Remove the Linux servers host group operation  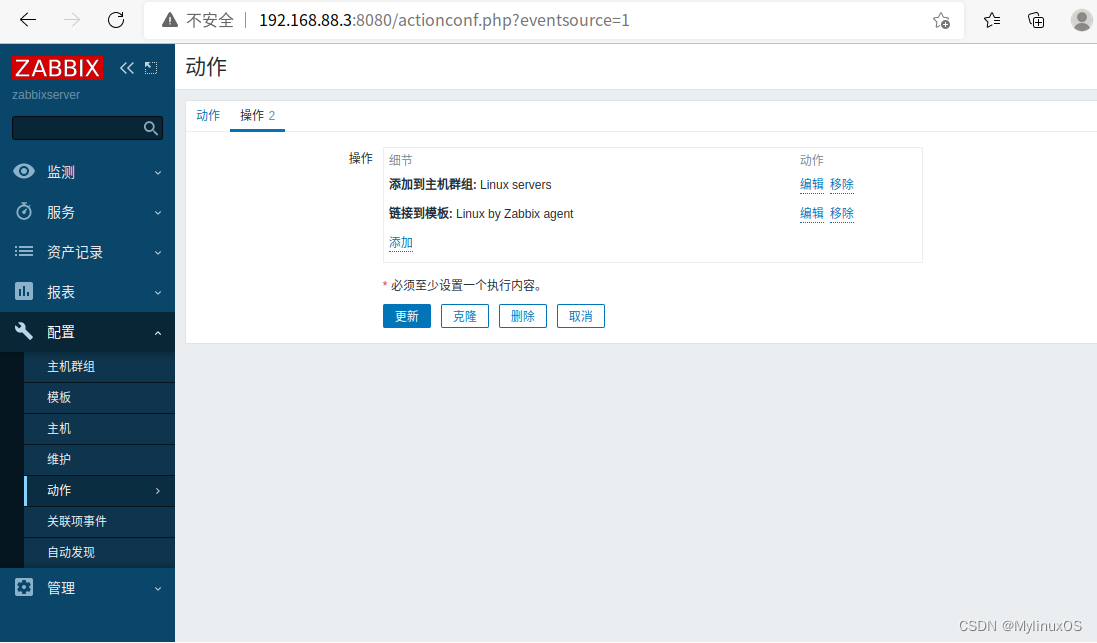(842, 184)
